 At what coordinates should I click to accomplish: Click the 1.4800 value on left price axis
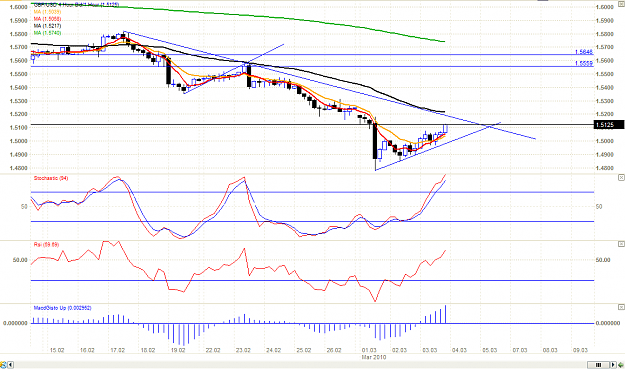pos(19,168)
